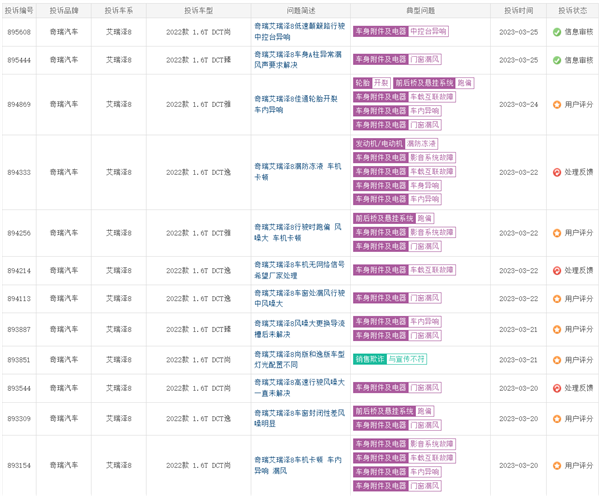Click the 与宣传不符 tag
This screenshot has width=600, height=496.
tap(406, 359)
